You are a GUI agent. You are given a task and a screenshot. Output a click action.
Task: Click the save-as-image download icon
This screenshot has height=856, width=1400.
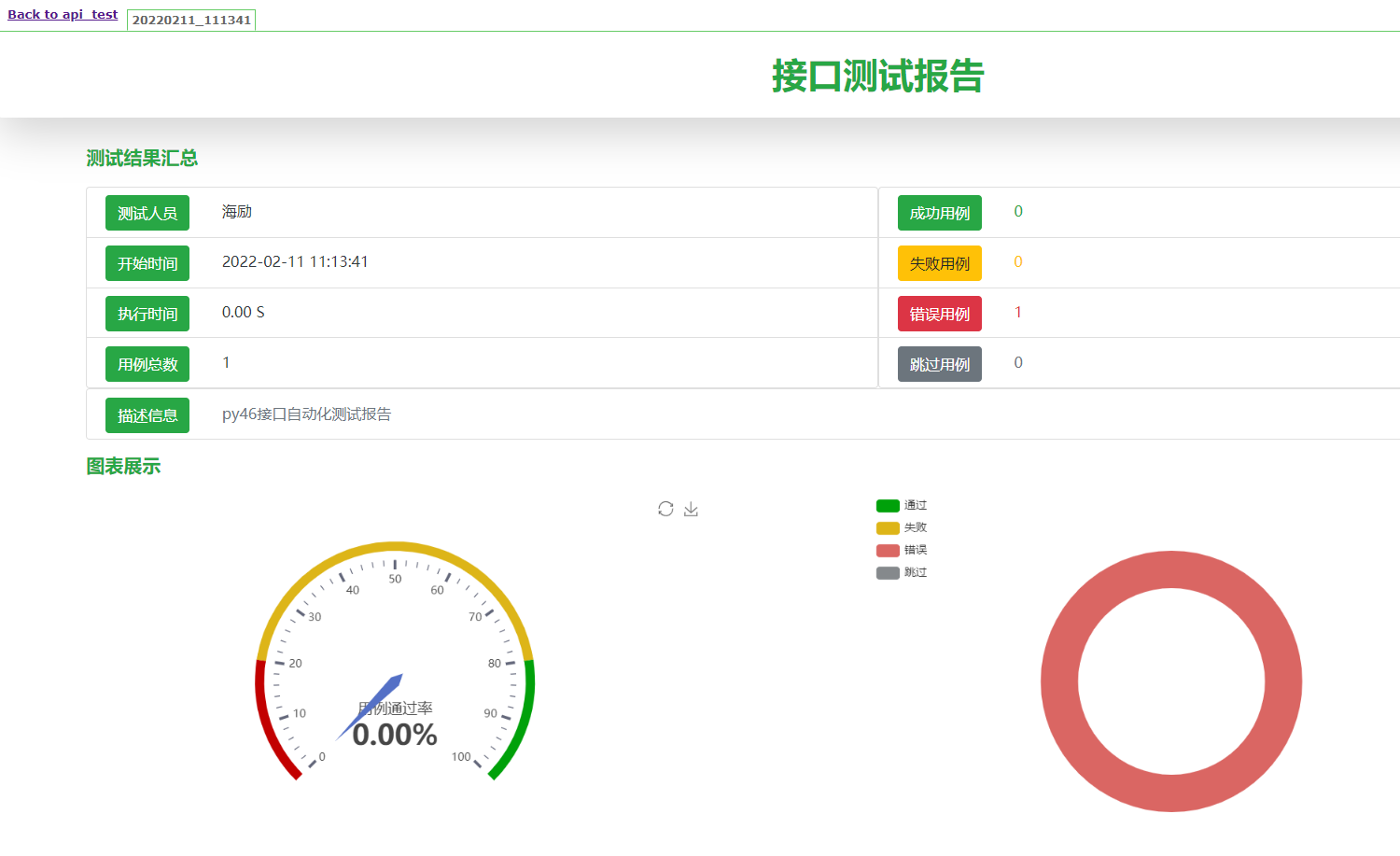691,509
